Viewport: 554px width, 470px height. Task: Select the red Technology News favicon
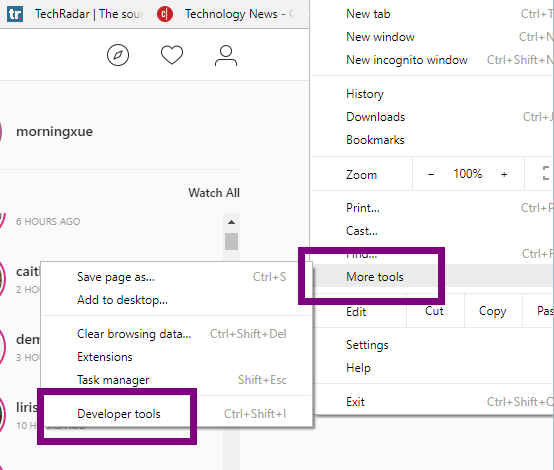coord(165,14)
